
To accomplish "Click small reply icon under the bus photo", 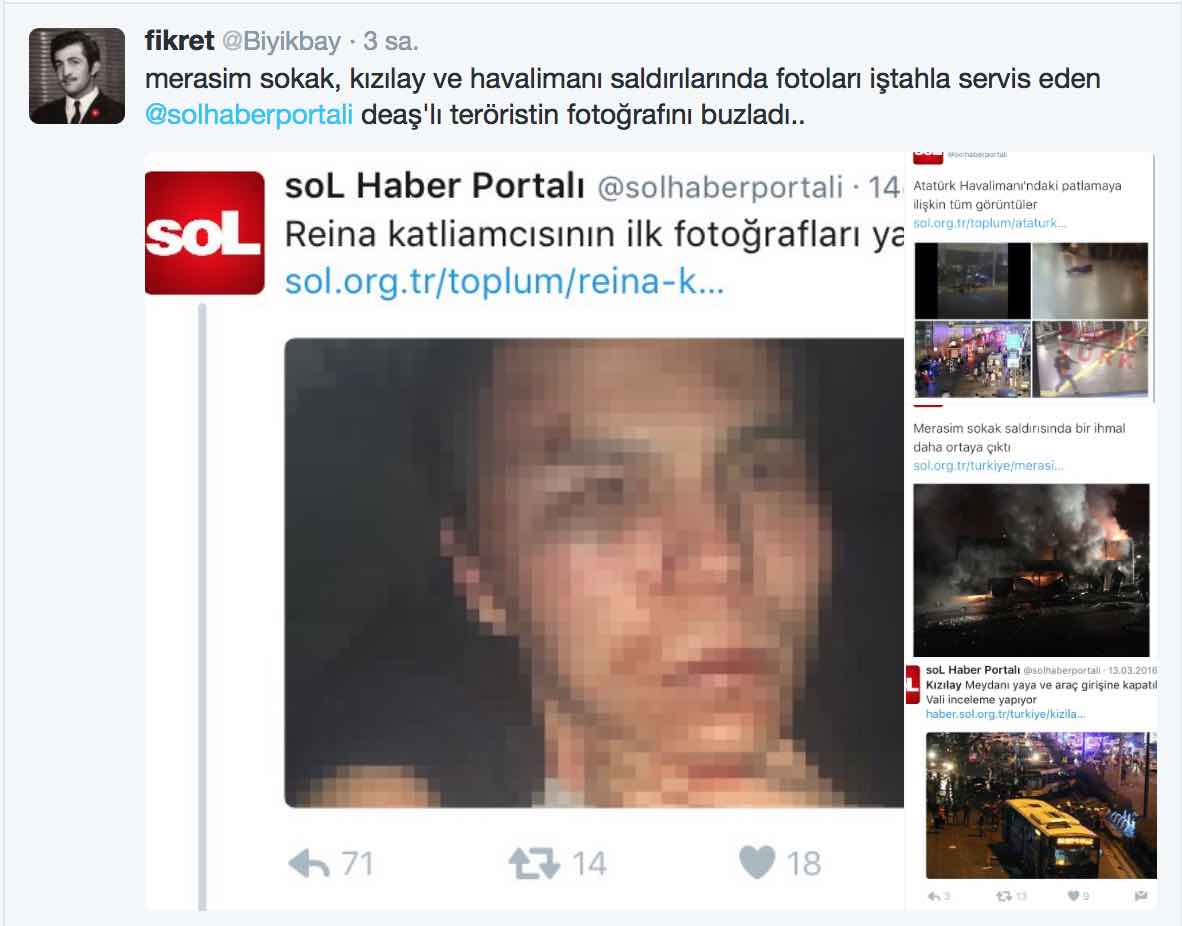I will pos(934,896).
